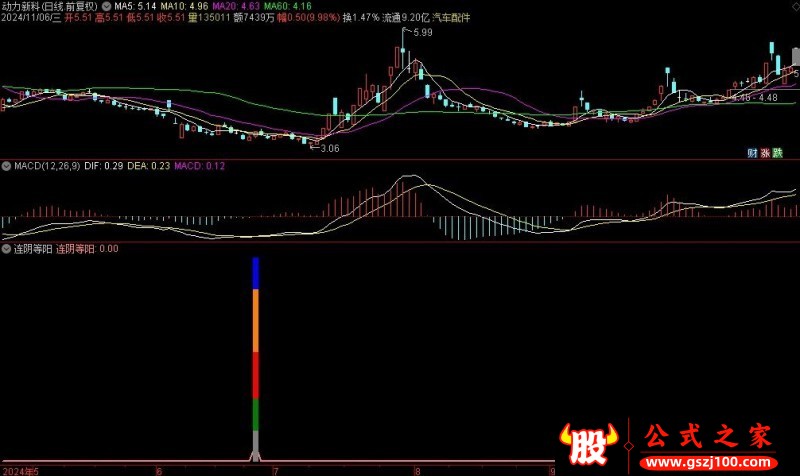
Task: Click the month 6 time axis marker
Action: 159,471
